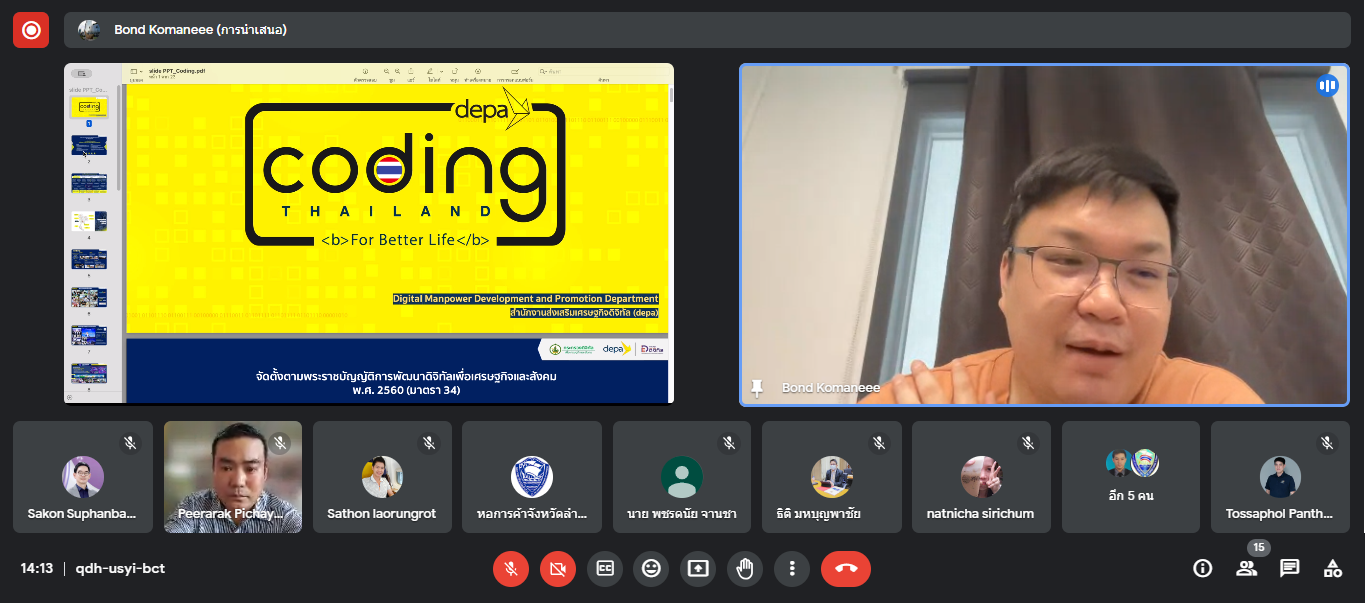Open the activities panel icon
The image size is (1365, 603).
click(1333, 569)
